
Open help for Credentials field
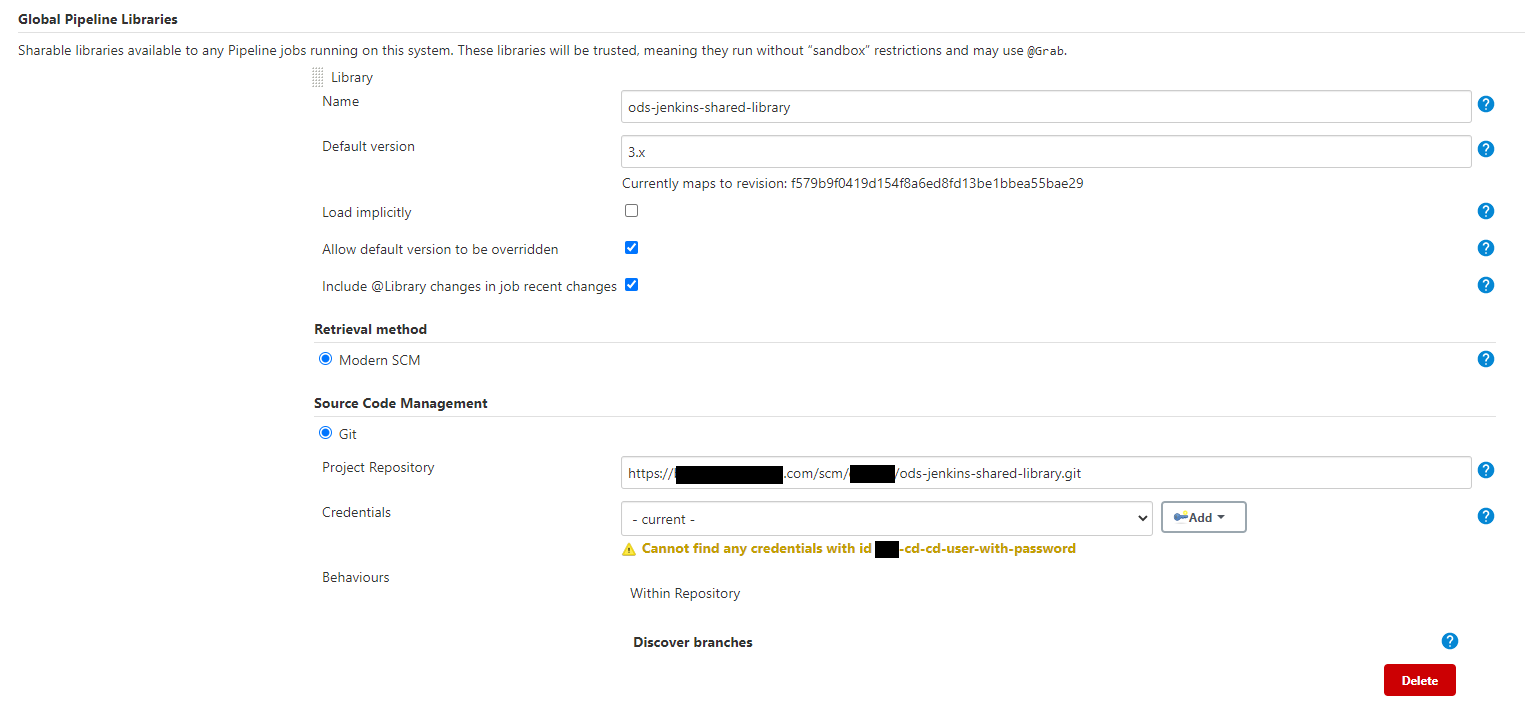(1485, 516)
